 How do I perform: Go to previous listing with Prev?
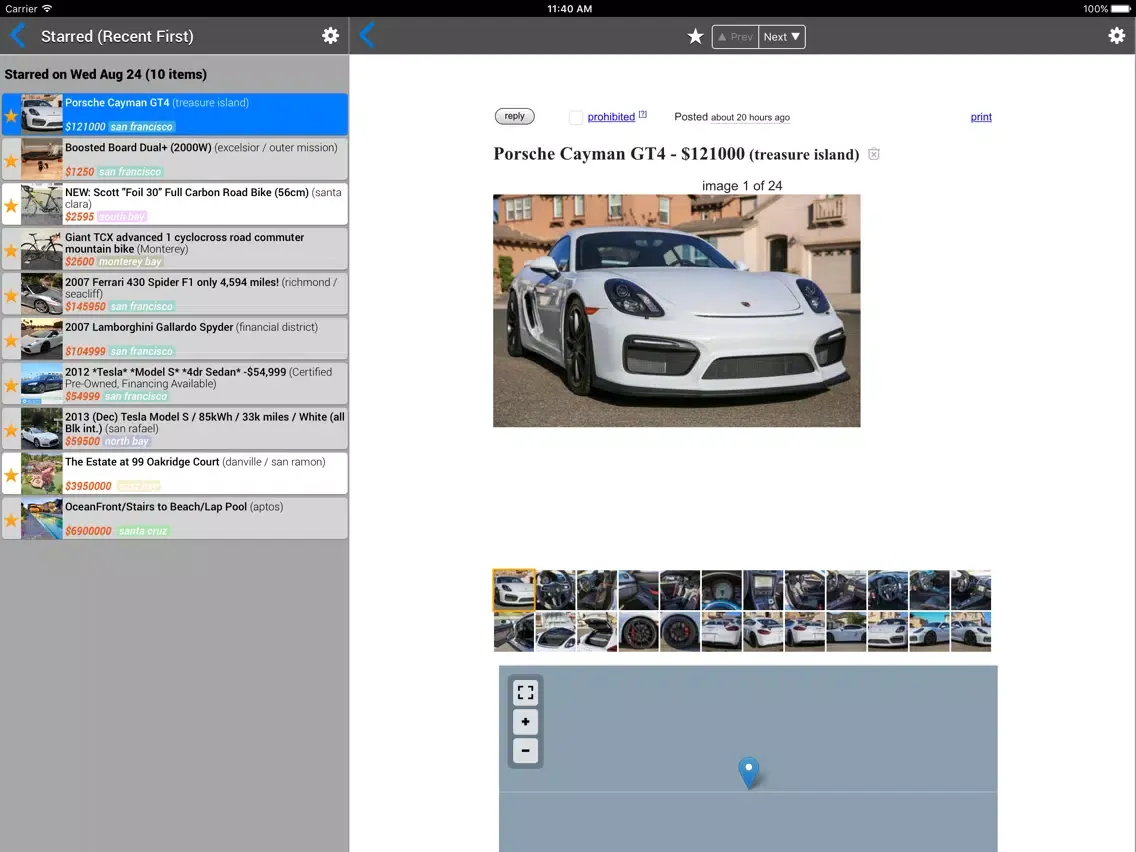click(x=735, y=37)
